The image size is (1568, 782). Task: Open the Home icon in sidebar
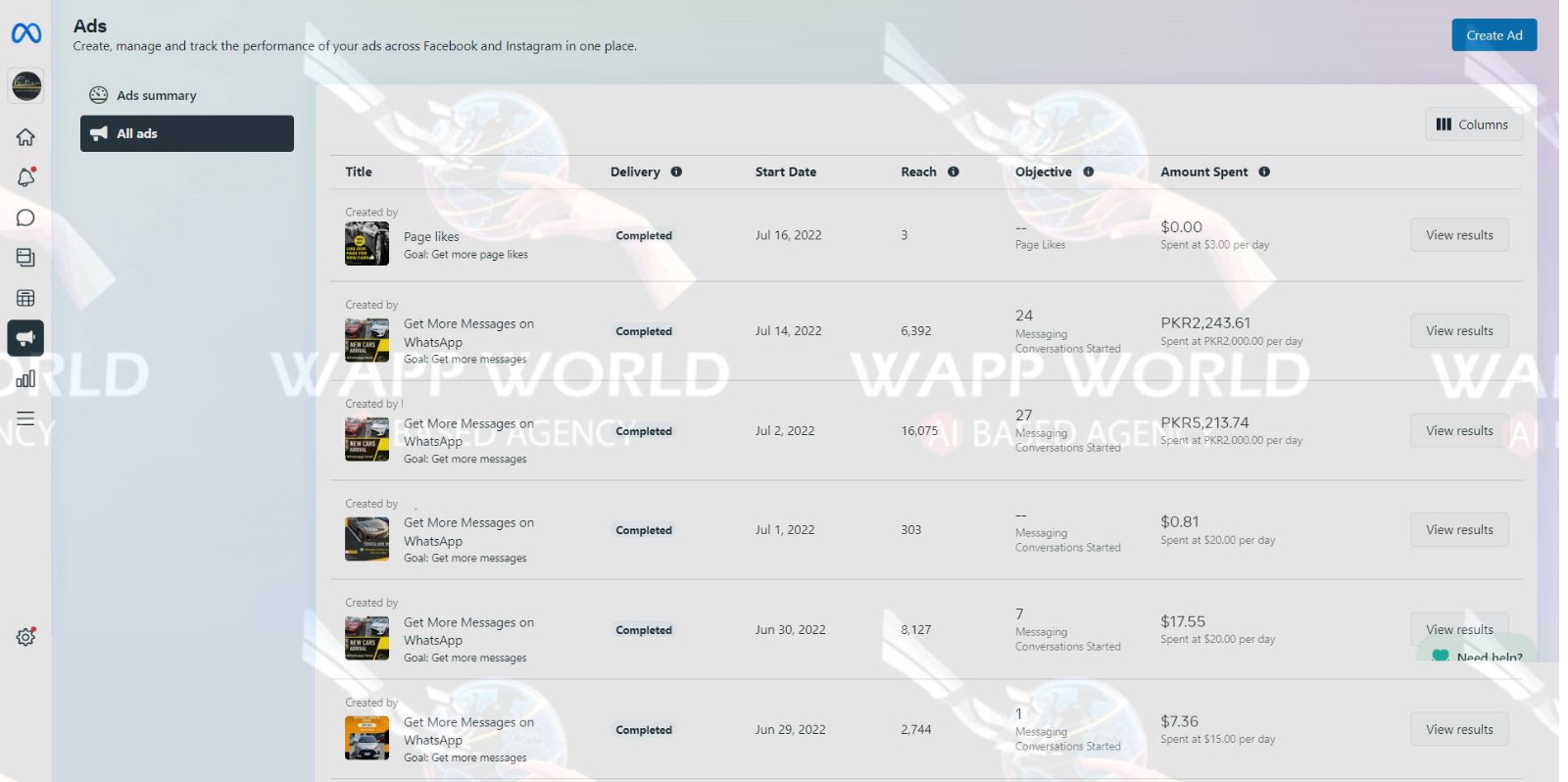(x=26, y=137)
